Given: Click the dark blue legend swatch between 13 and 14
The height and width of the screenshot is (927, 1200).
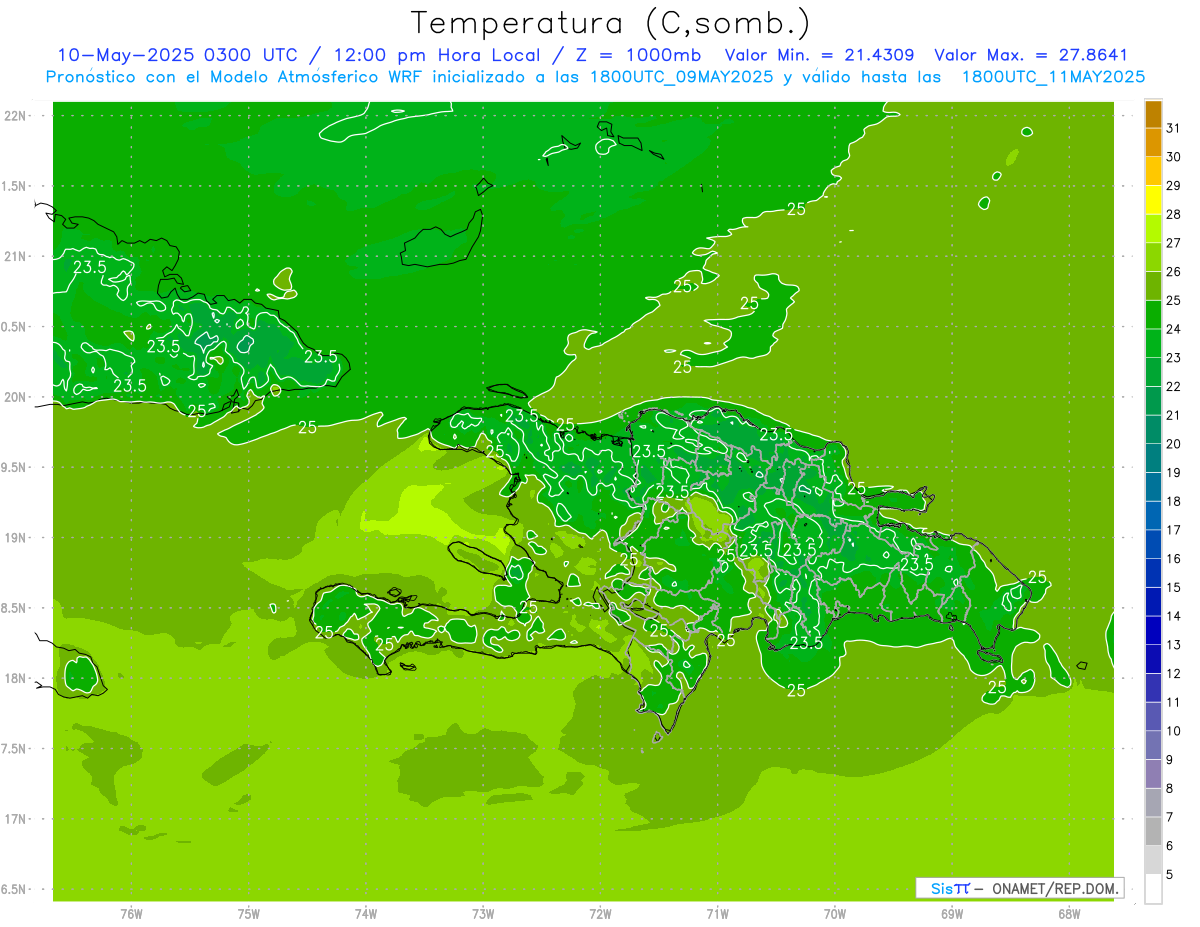Looking at the screenshot, I should (1153, 630).
